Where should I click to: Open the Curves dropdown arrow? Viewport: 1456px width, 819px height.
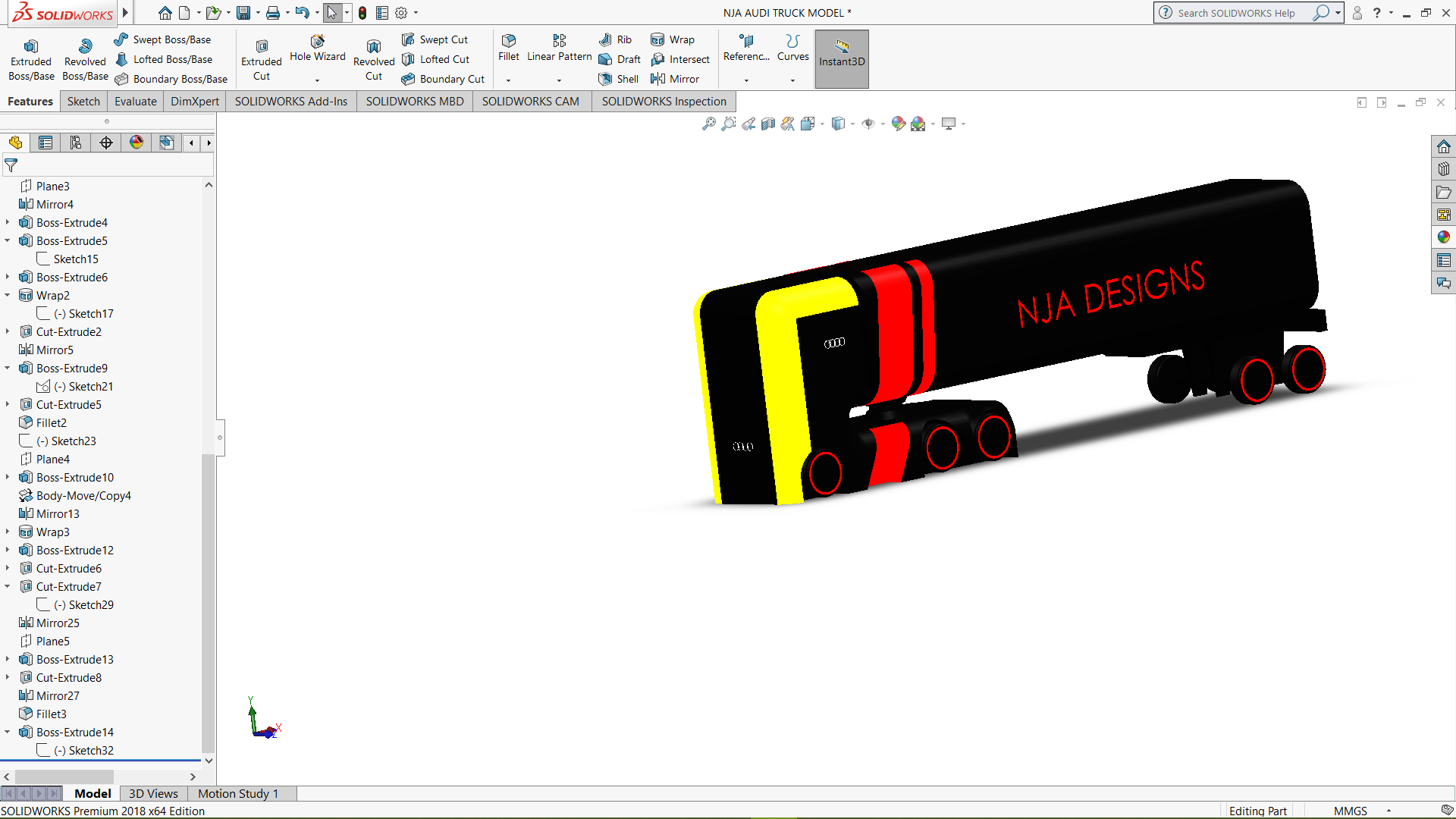click(793, 80)
